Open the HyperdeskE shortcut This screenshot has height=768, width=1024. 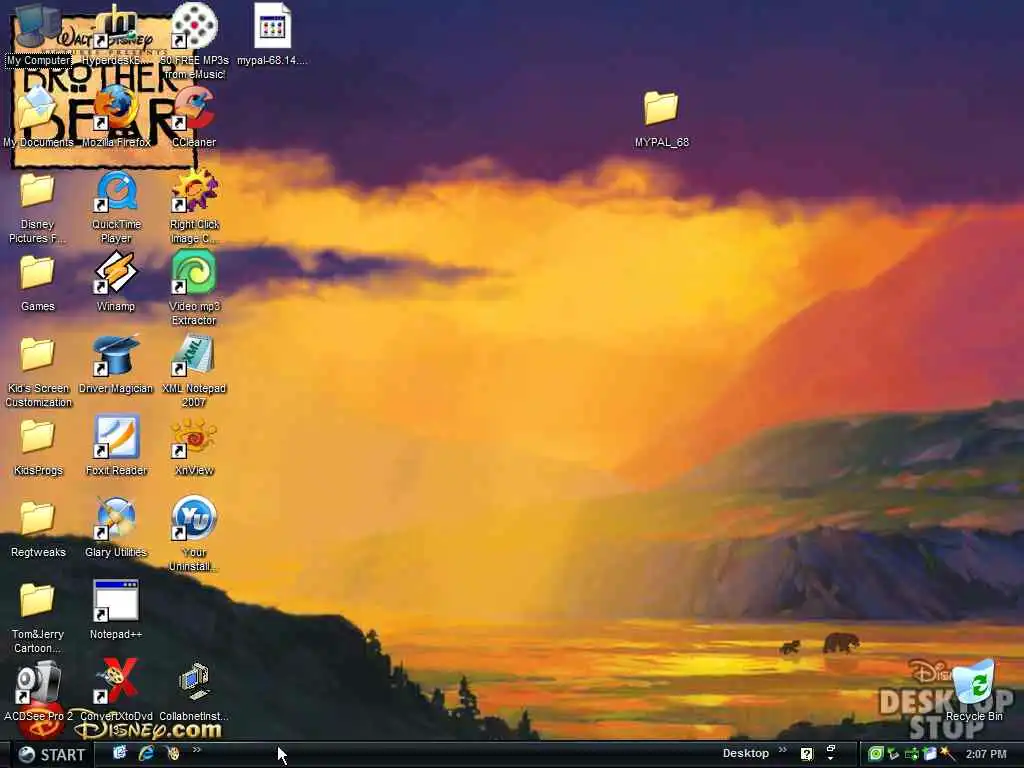tap(116, 34)
